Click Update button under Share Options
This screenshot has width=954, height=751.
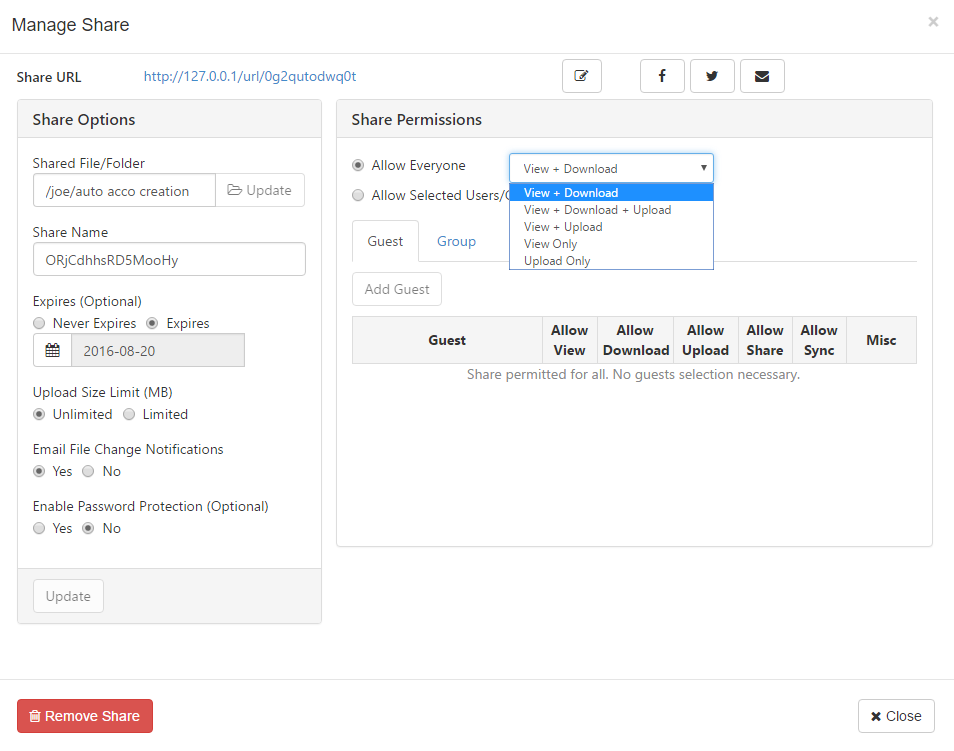[x=68, y=596]
